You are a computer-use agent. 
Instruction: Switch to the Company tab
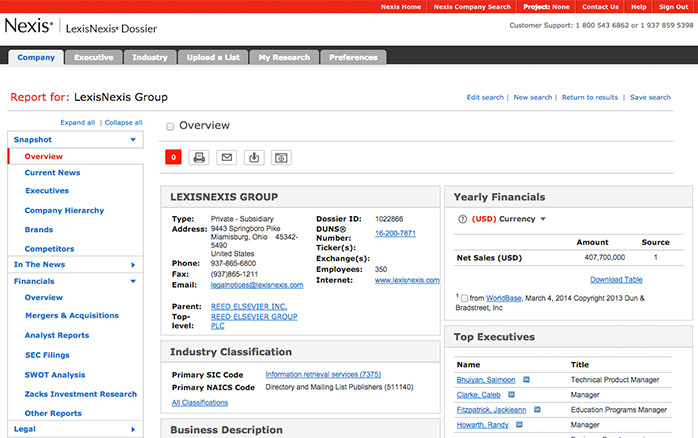point(36,57)
